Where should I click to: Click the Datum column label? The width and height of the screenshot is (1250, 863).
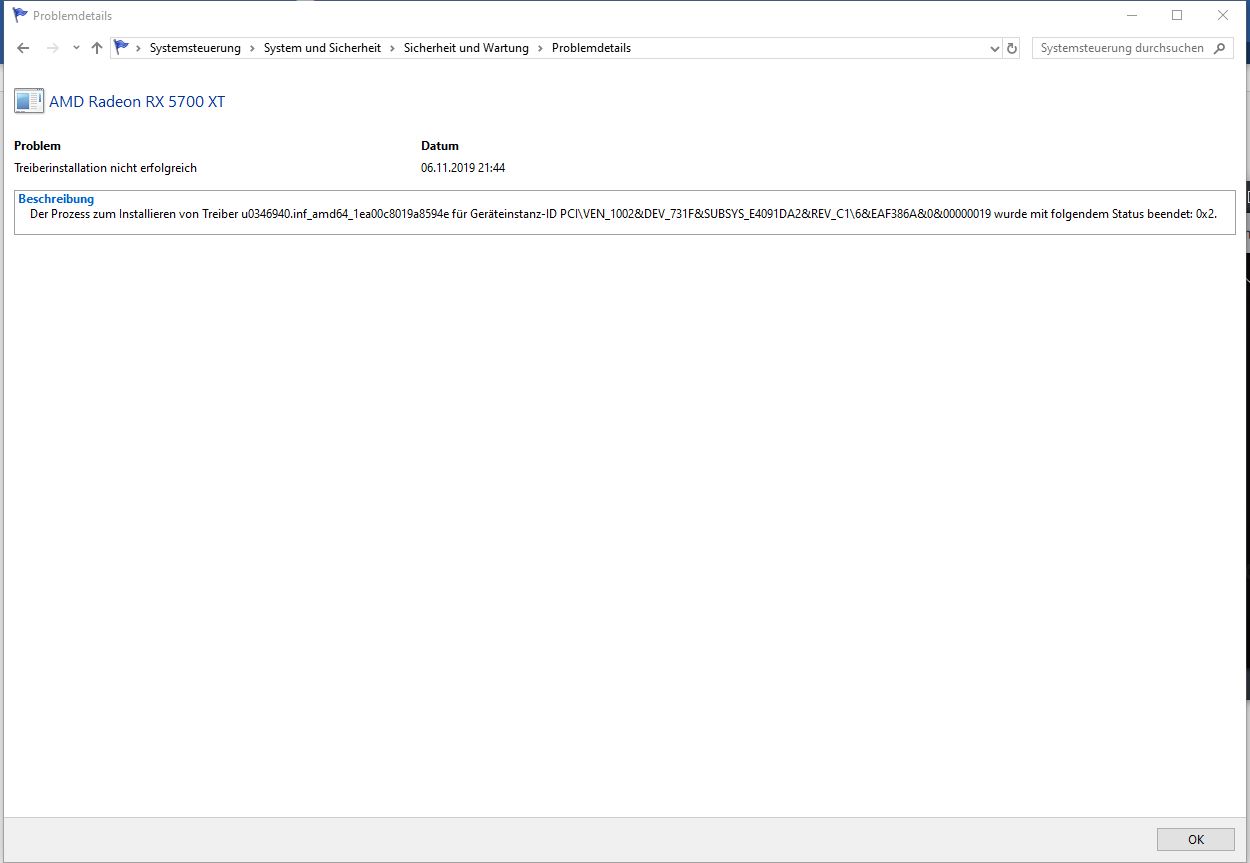[x=440, y=146]
